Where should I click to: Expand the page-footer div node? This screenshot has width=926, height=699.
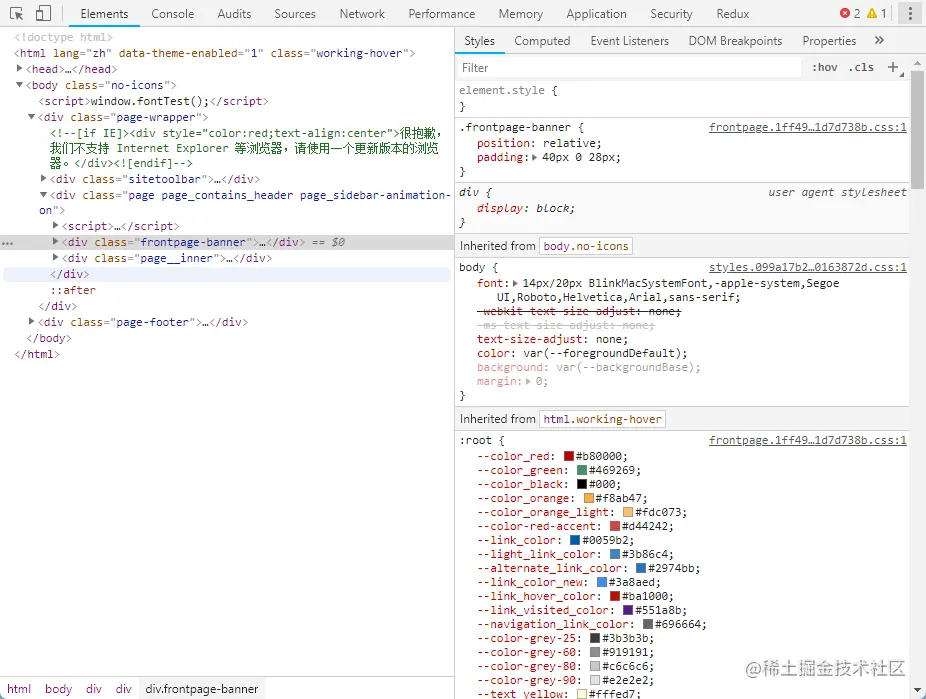[x=31, y=321]
